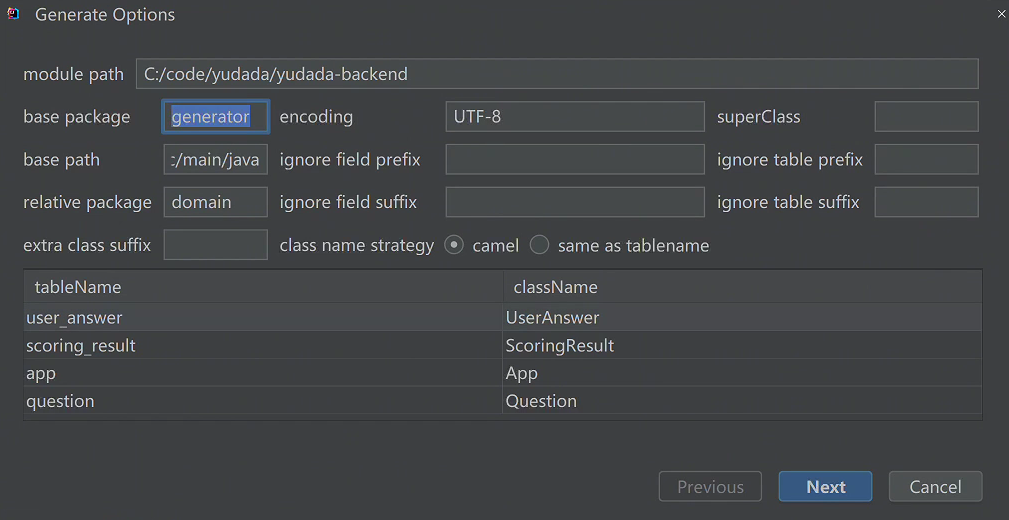Click the encoding UTF-8 field
This screenshot has width=1009, height=520.
pyautogui.click(x=575, y=116)
